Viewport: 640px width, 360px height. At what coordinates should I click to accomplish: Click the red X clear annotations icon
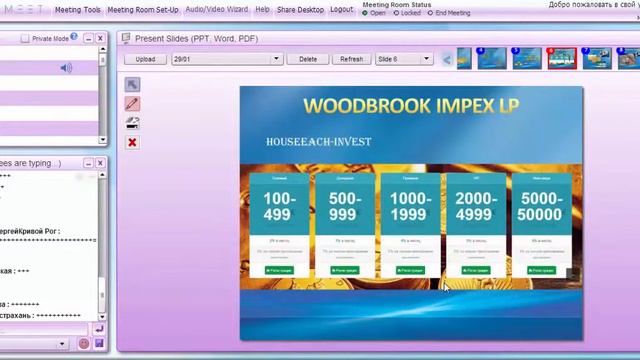132,142
